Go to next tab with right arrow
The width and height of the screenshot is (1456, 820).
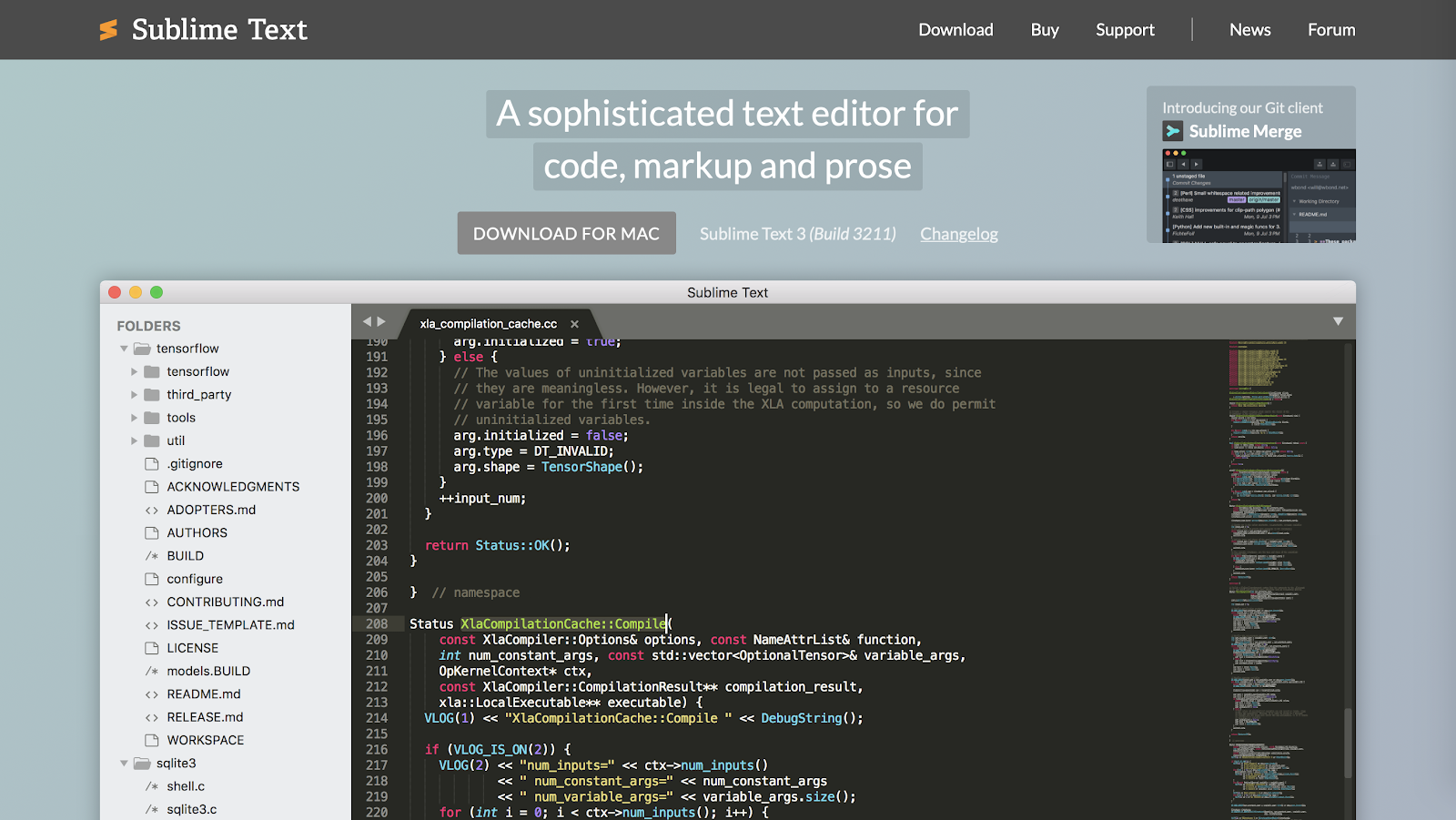click(381, 321)
